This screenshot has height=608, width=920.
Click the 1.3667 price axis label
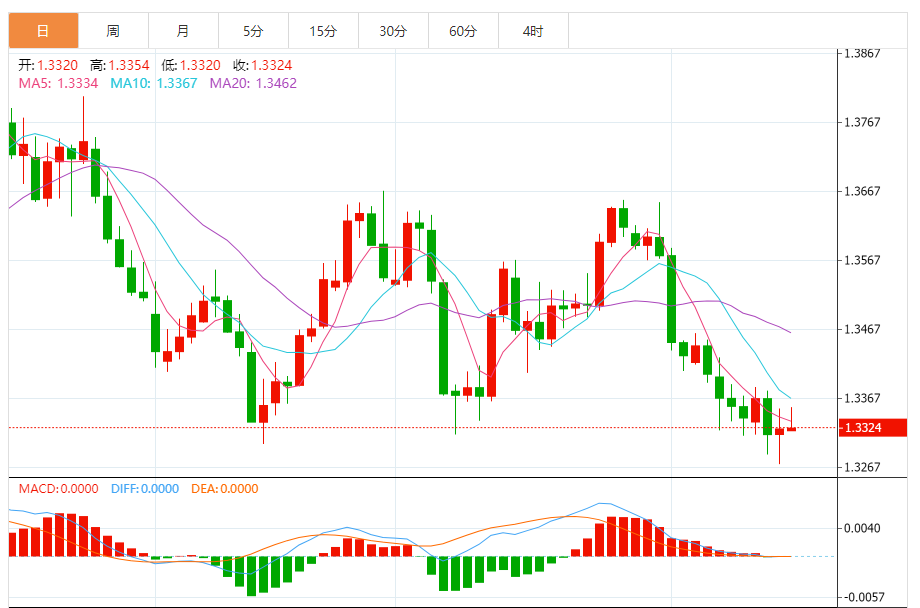coord(862,191)
